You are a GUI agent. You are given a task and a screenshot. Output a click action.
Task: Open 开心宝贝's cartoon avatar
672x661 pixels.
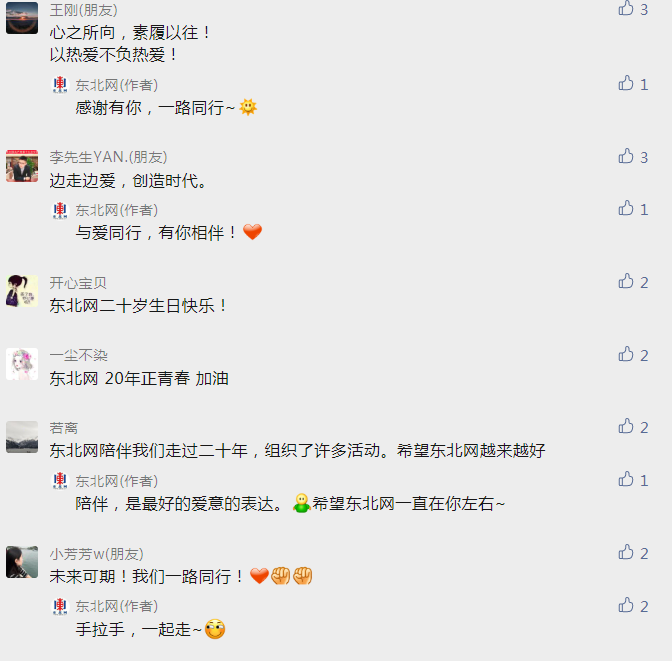coord(22,291)
